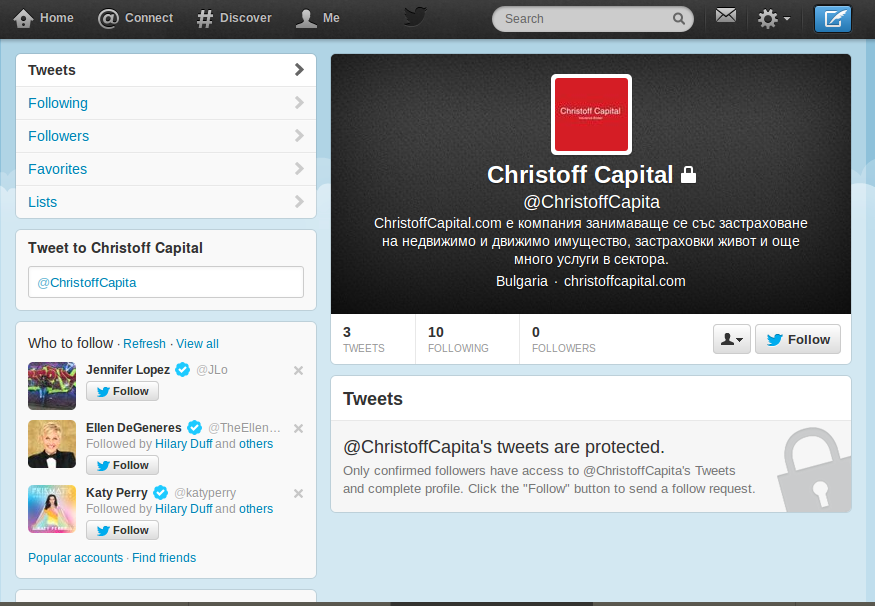Viewport: 875px width, 606px height.
Task: Click others link under Katy Perry
Action: click(256, 509)
